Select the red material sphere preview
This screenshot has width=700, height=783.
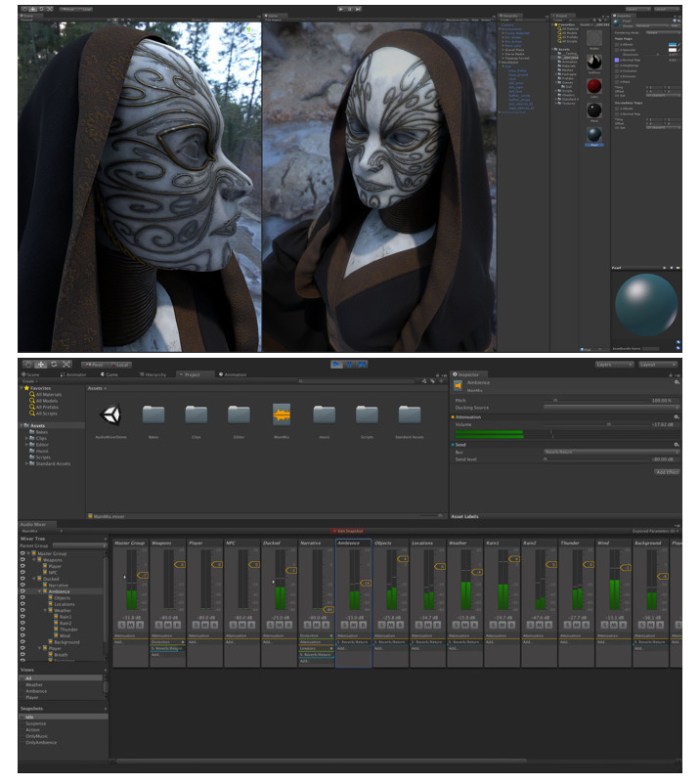point(594,87)
